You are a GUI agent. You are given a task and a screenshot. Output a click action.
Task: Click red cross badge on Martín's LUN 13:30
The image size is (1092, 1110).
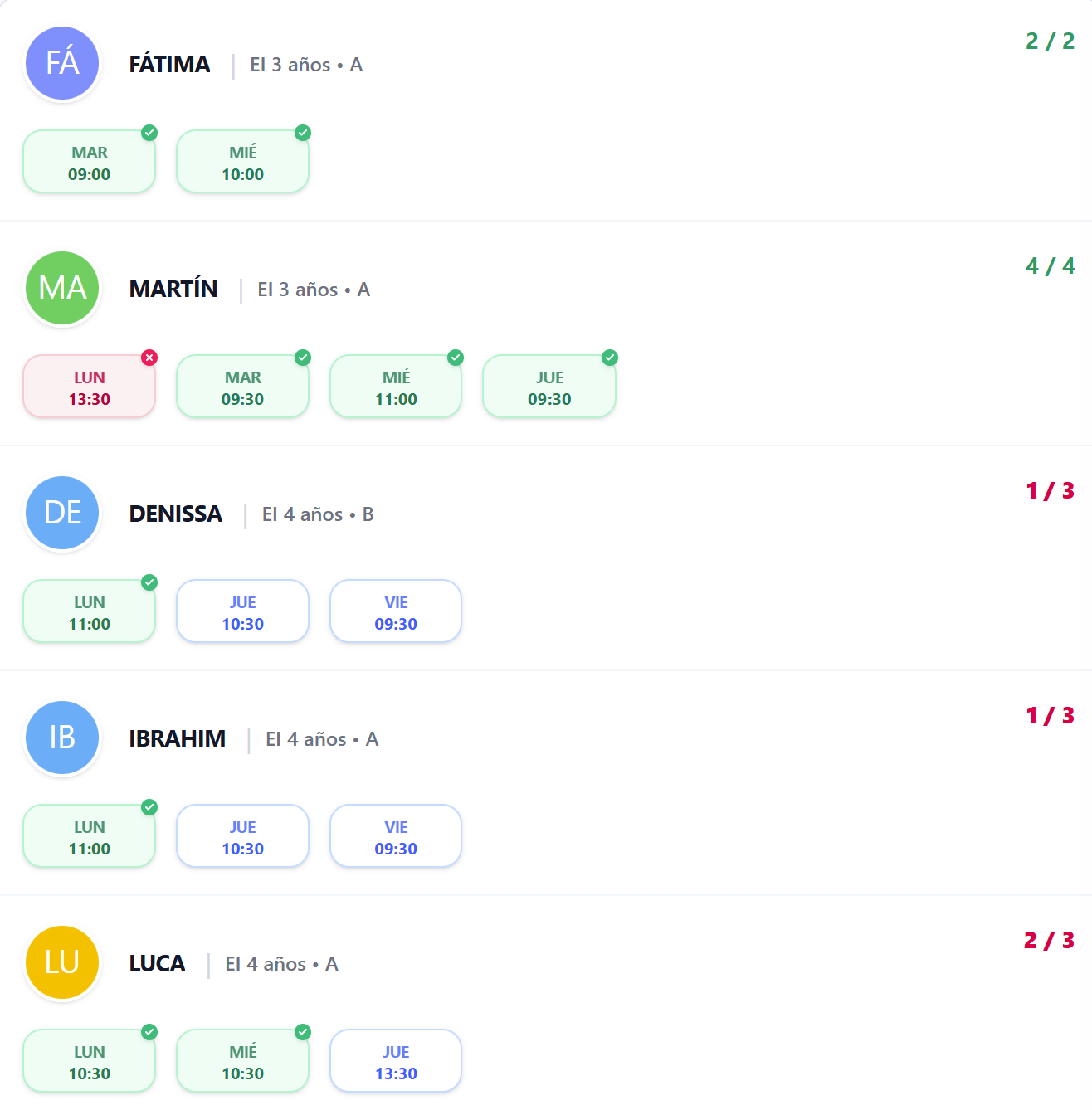[149, 358]
